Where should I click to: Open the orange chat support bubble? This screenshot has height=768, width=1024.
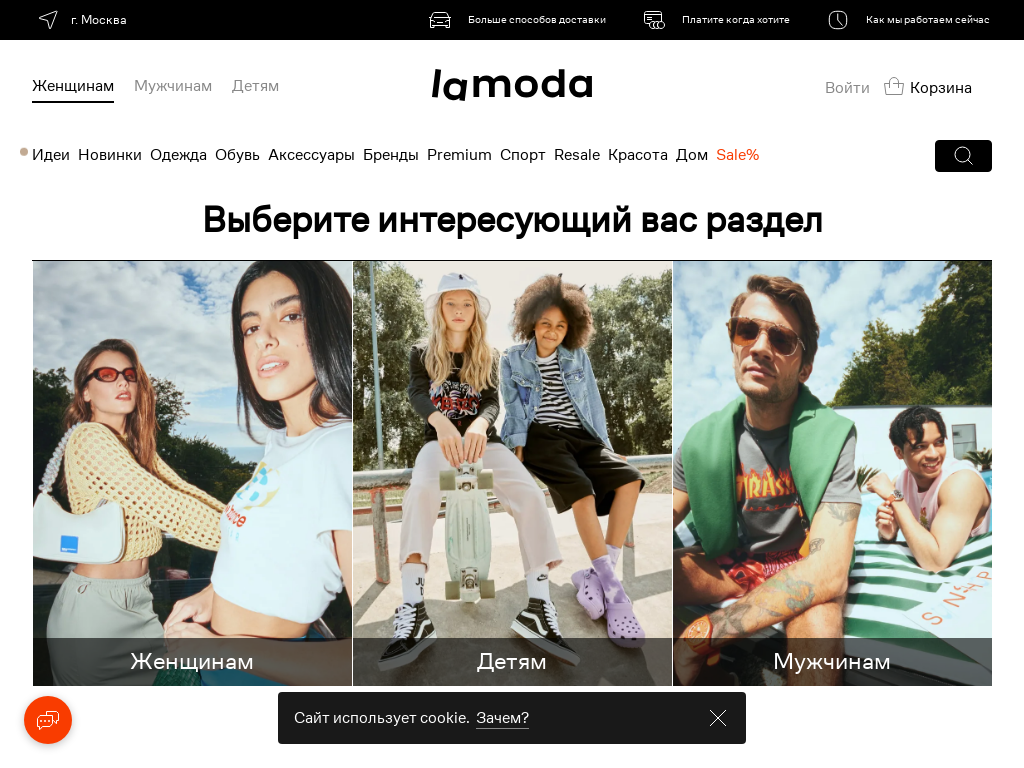[x=48, y=720]
